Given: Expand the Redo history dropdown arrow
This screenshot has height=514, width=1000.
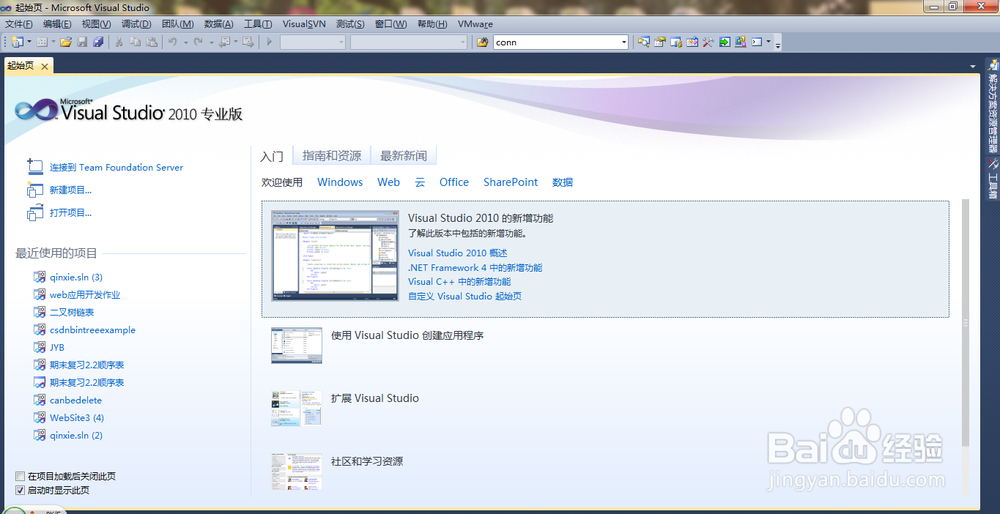Looking at the screenshot, I should pos(211,42).
